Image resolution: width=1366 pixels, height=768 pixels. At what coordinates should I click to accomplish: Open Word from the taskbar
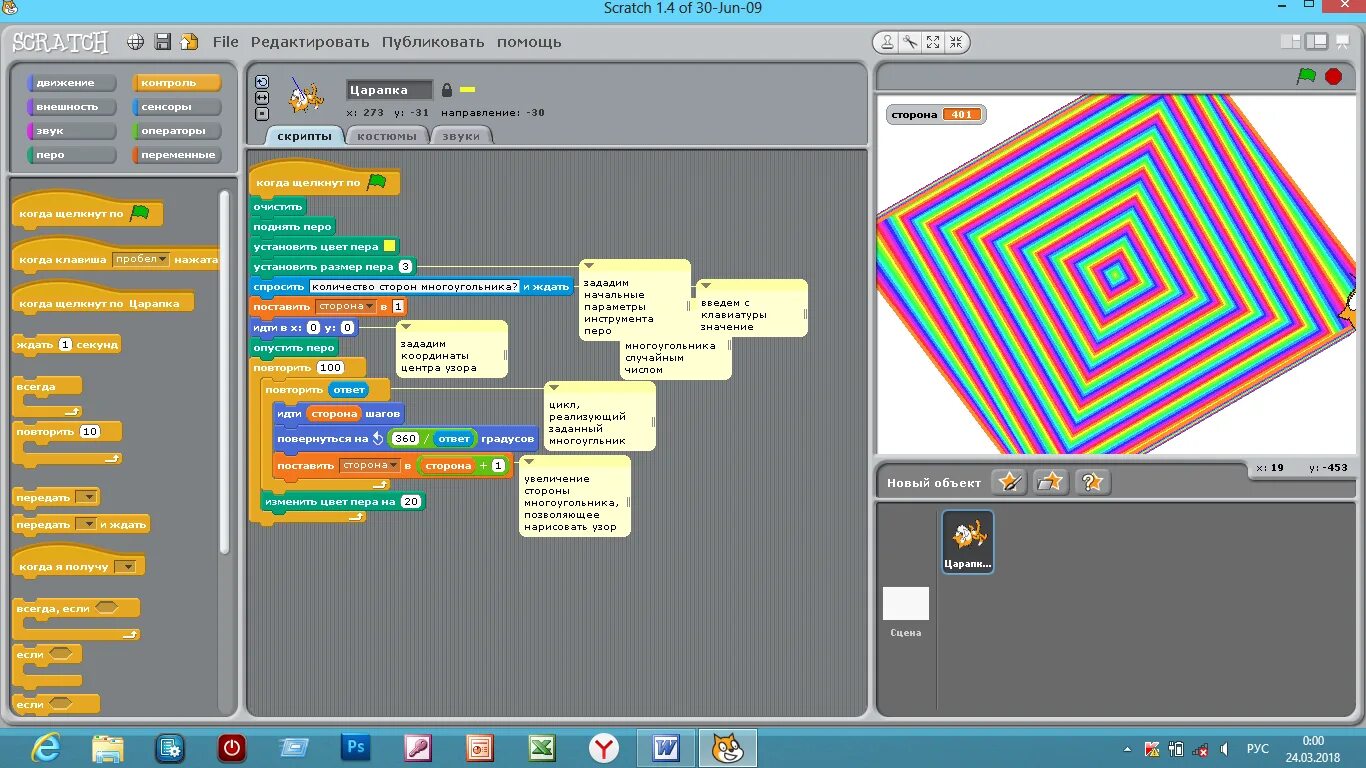point(666,748)
